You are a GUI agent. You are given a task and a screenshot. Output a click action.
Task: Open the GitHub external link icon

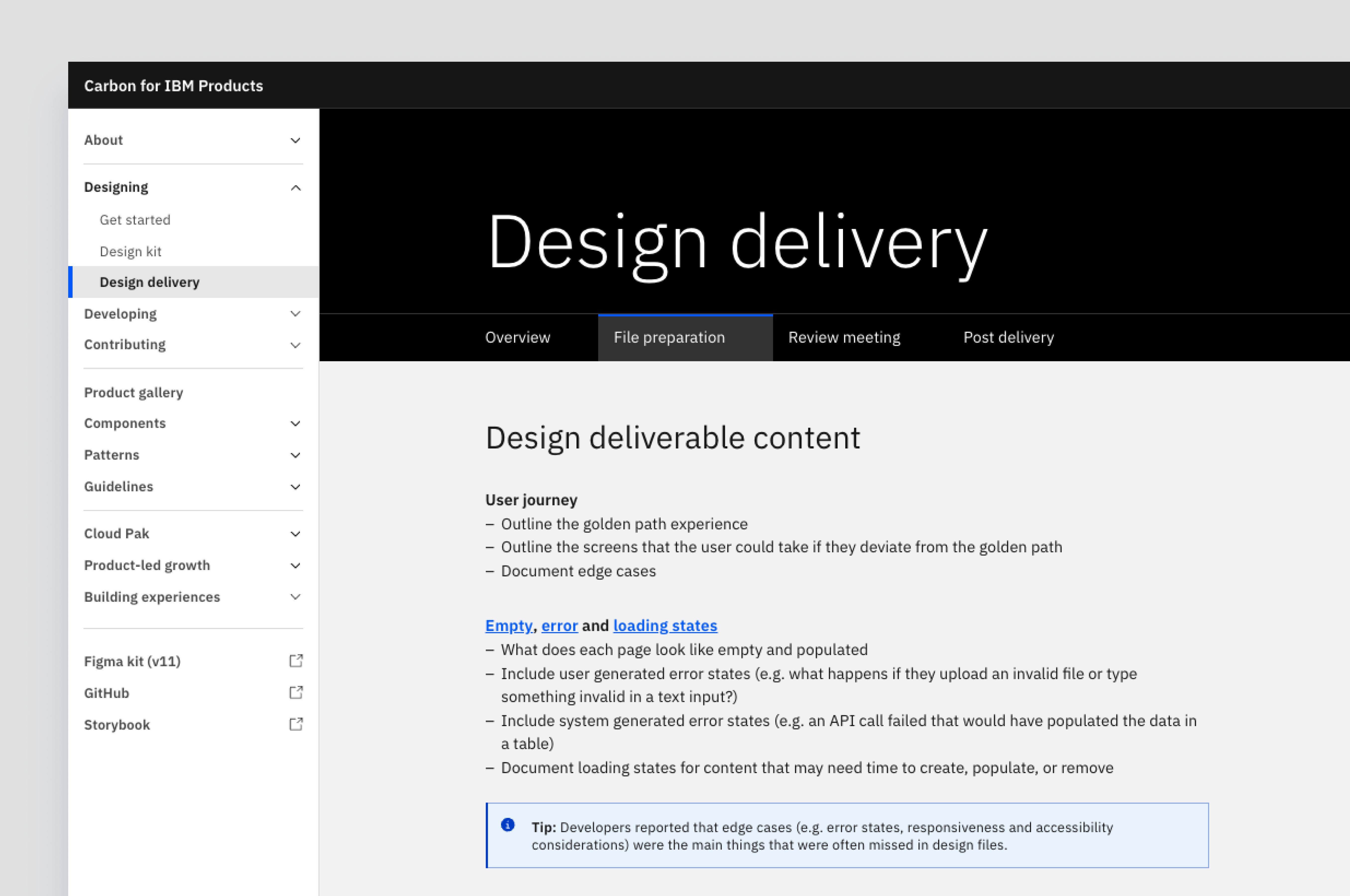tap(296, 693)
